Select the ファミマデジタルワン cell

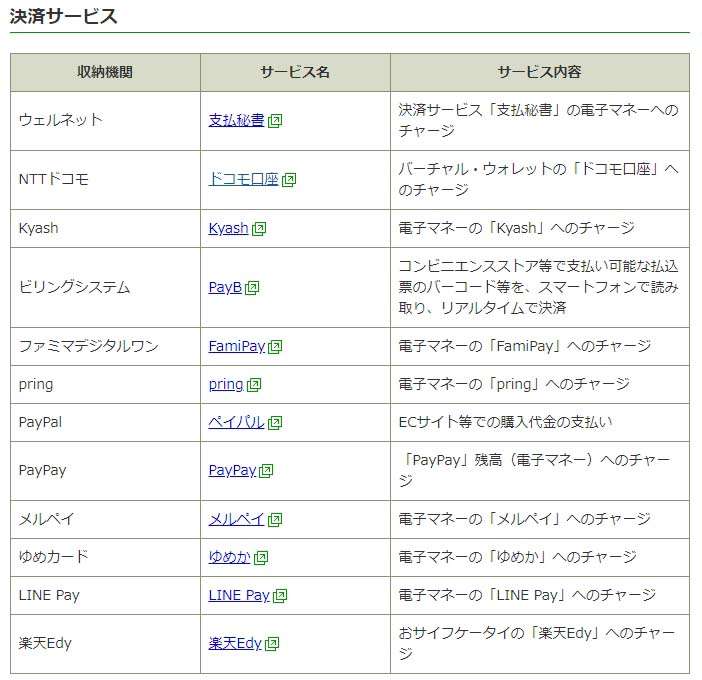click(105, 346)
